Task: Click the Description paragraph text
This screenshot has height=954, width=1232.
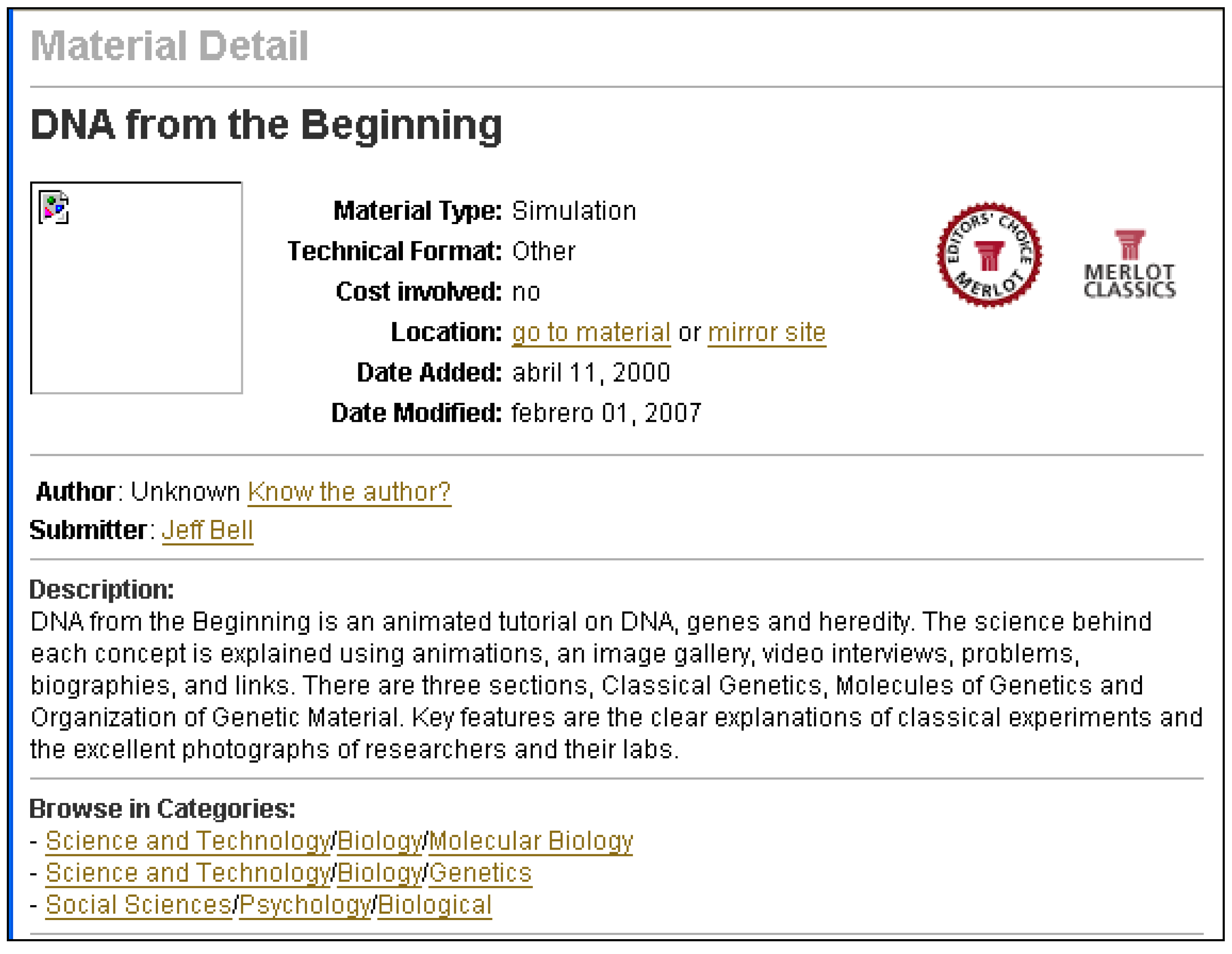Action: coord(616,686)
